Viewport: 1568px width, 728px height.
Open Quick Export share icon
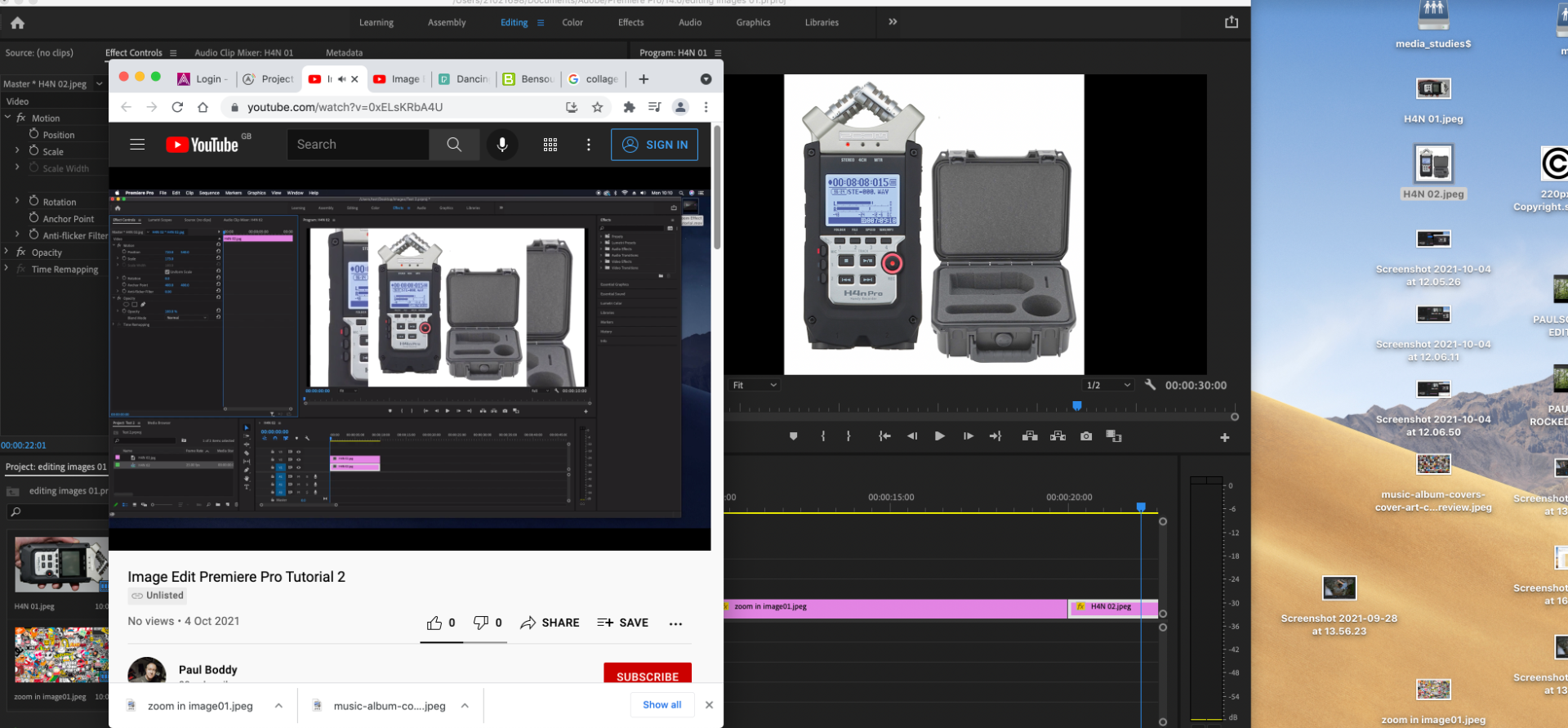coord(1232,22)
